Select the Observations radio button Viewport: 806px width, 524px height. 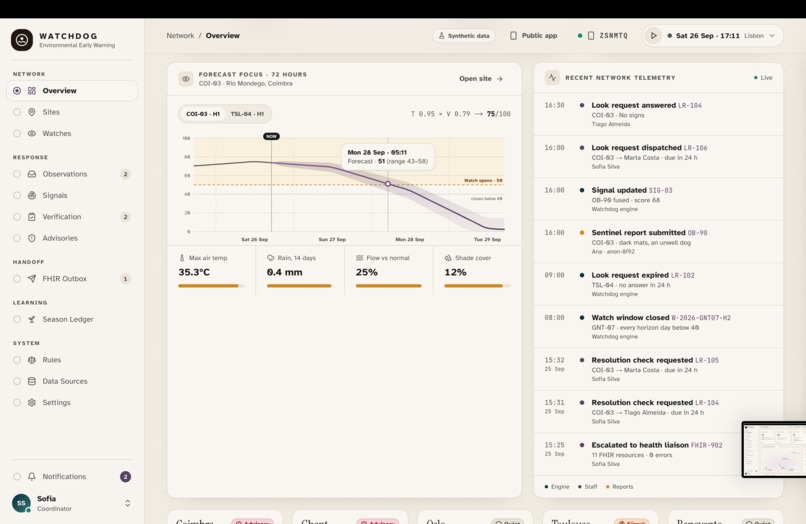(x=17, y=174)
